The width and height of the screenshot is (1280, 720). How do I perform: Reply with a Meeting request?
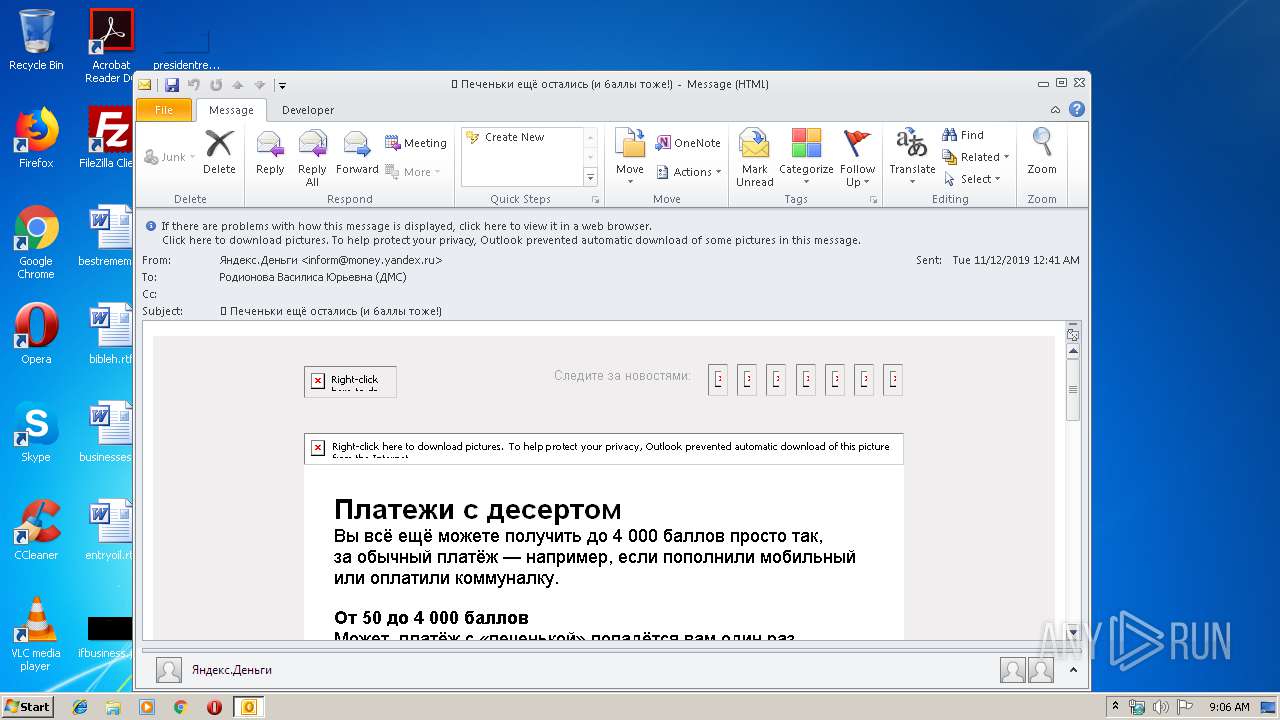[416, 143]
